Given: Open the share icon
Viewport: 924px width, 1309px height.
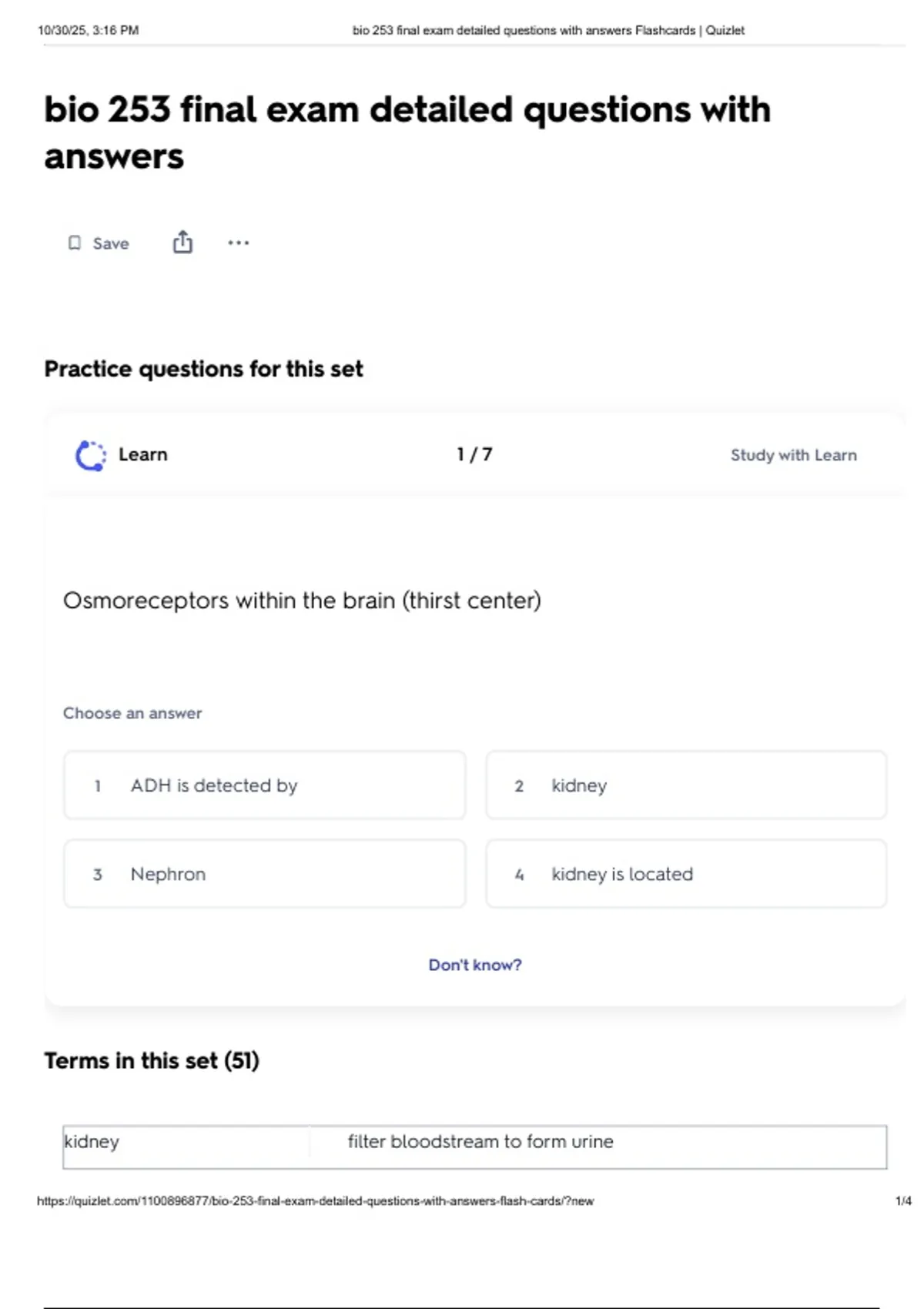Looking at the screenshot, I should coord(182,242).
